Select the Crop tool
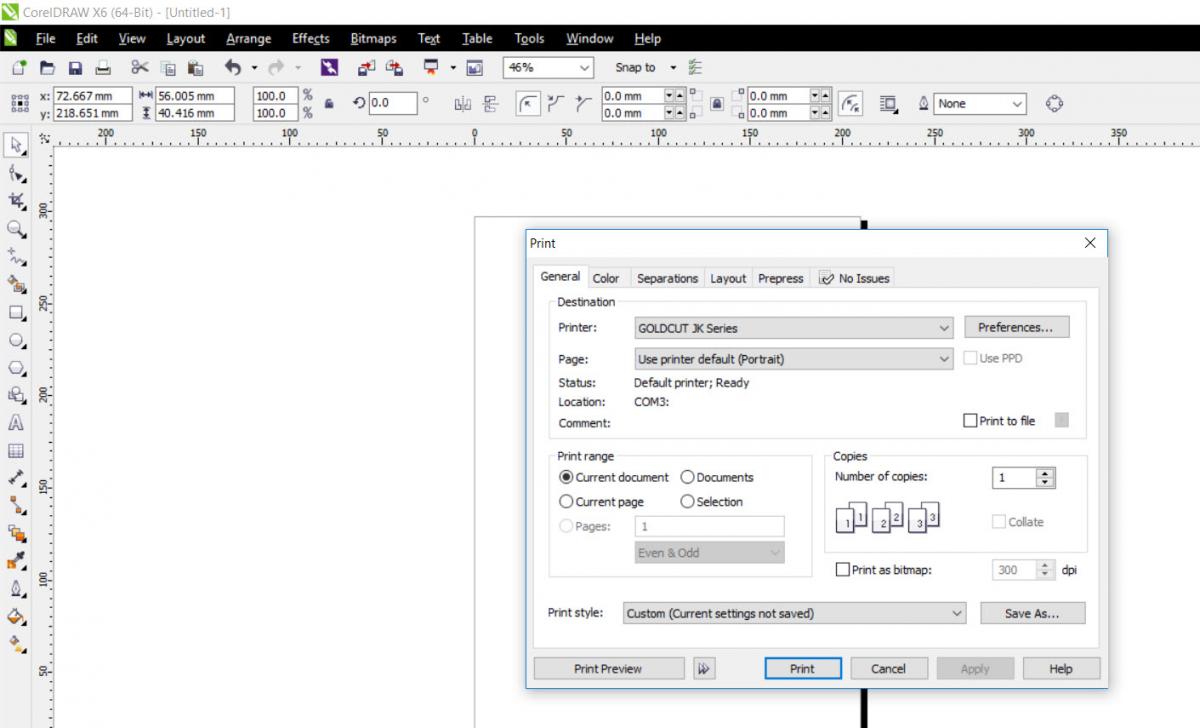This screenshot has height=728, width=1200. 16,201
